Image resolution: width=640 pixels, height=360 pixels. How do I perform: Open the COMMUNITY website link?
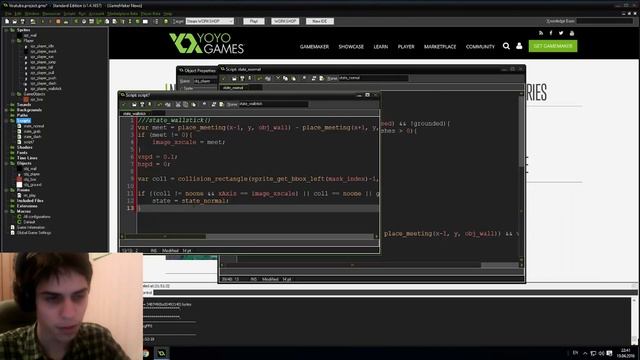click(x=480, y=47)
